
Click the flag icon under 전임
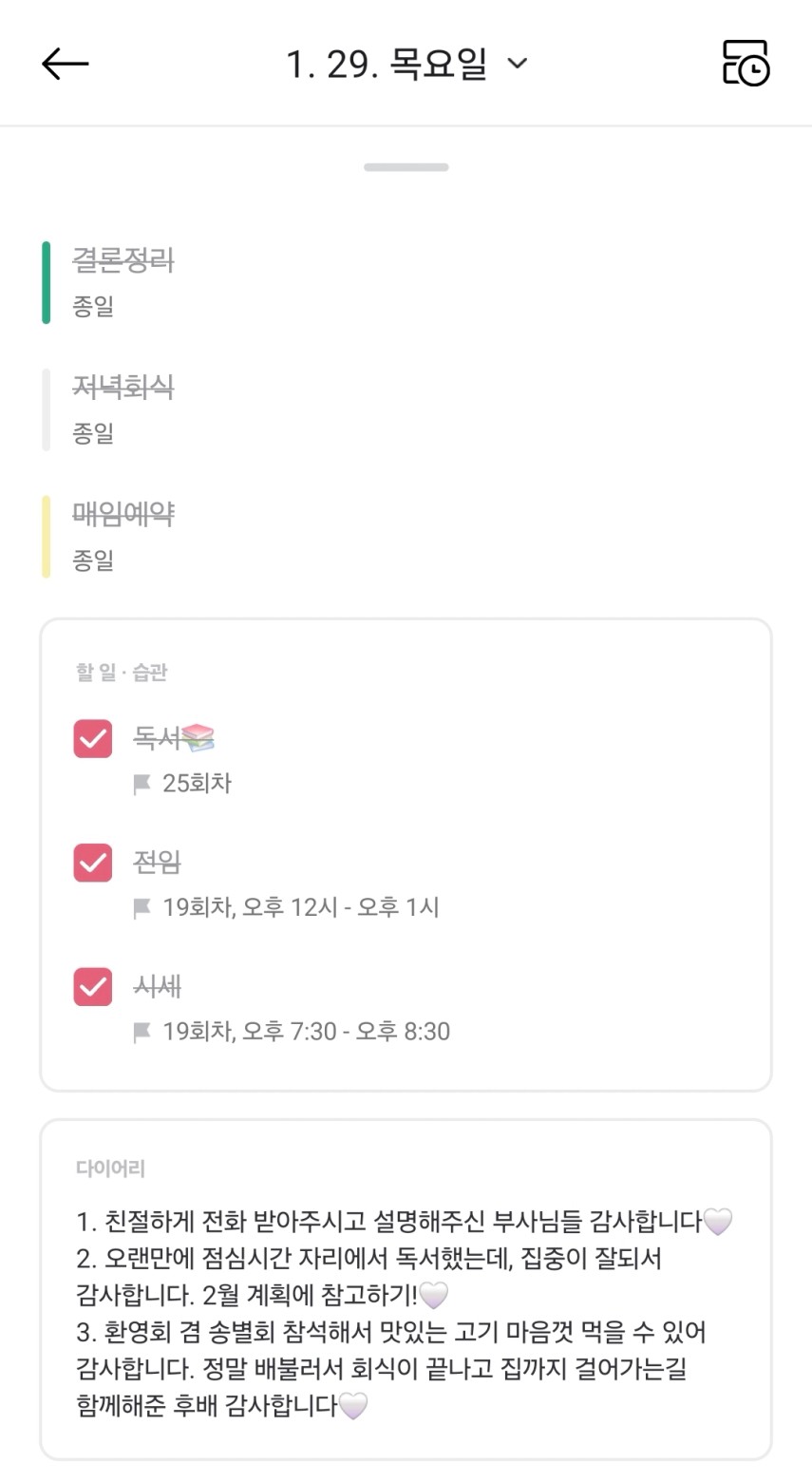tap(142, 908)
